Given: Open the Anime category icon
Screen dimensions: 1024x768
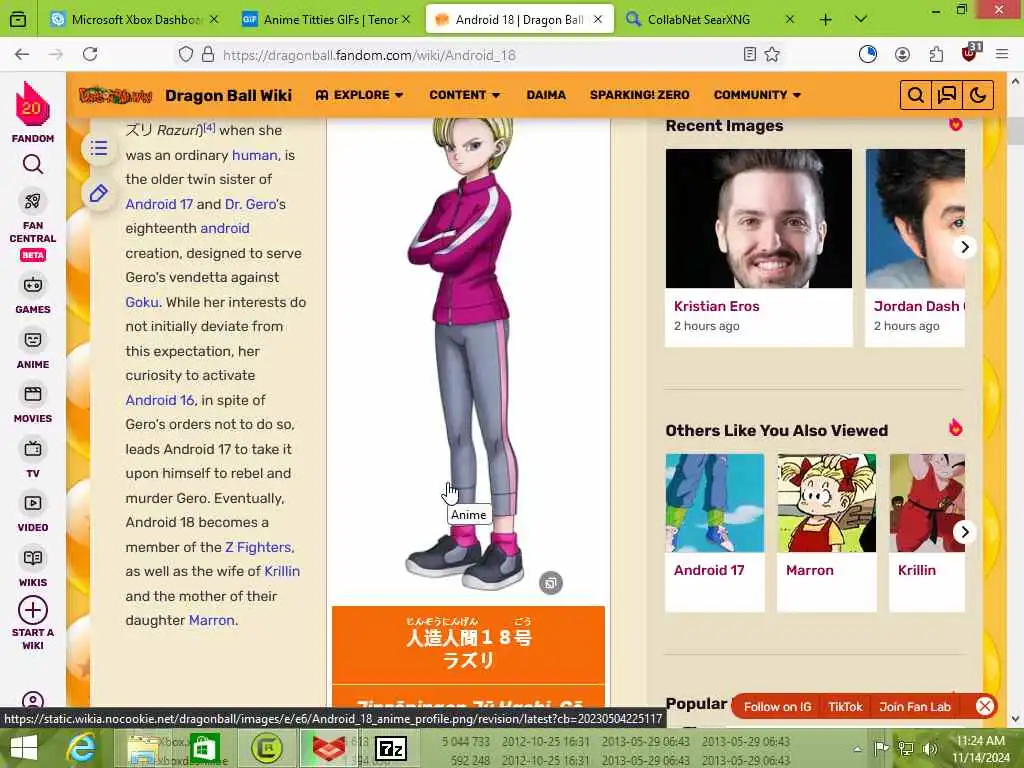Looking at the screenshot, I should coord(33,340).
